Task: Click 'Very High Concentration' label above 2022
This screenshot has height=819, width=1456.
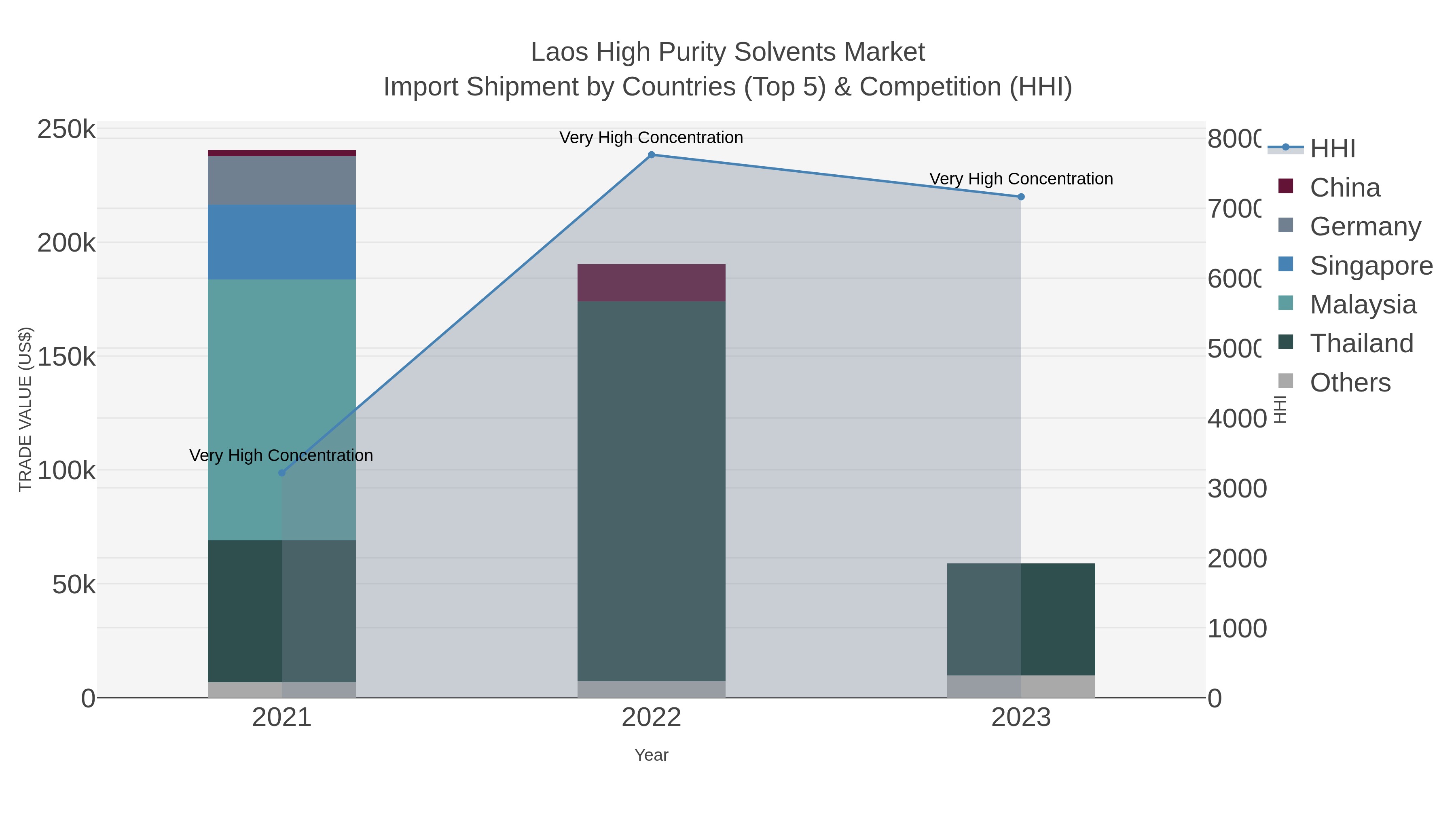Action: (651, 138)
